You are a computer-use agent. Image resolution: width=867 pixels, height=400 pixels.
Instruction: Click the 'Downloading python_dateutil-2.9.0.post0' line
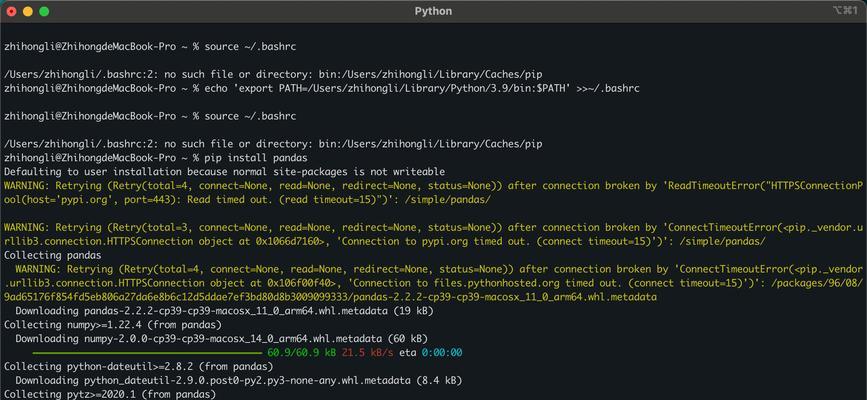pyautogui.click(x=238, y=380)
